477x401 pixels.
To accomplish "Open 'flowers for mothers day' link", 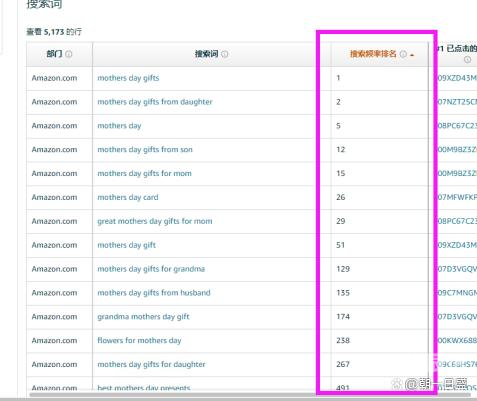I will point(139,341).
